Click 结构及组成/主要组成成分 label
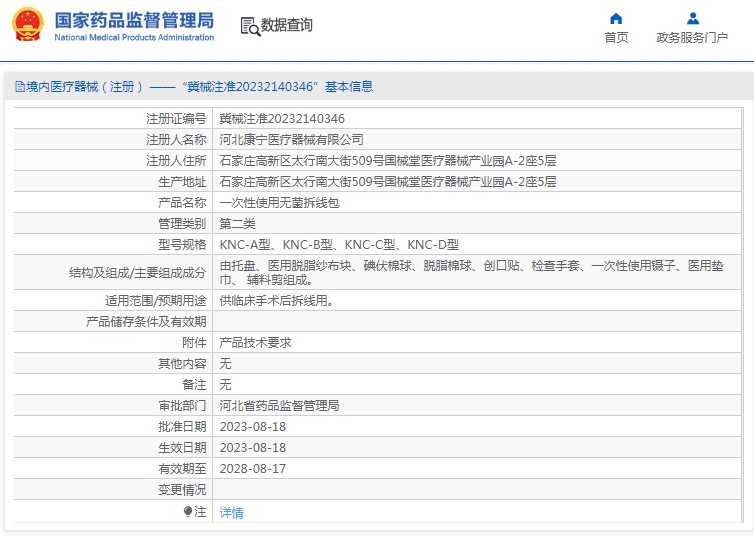 [138, 273]
